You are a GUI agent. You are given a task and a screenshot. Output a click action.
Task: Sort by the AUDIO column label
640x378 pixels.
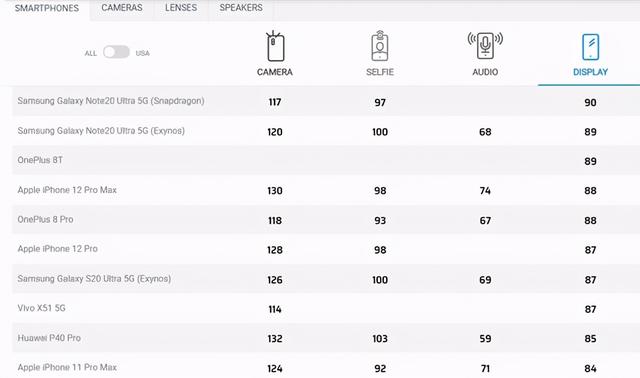485,72
